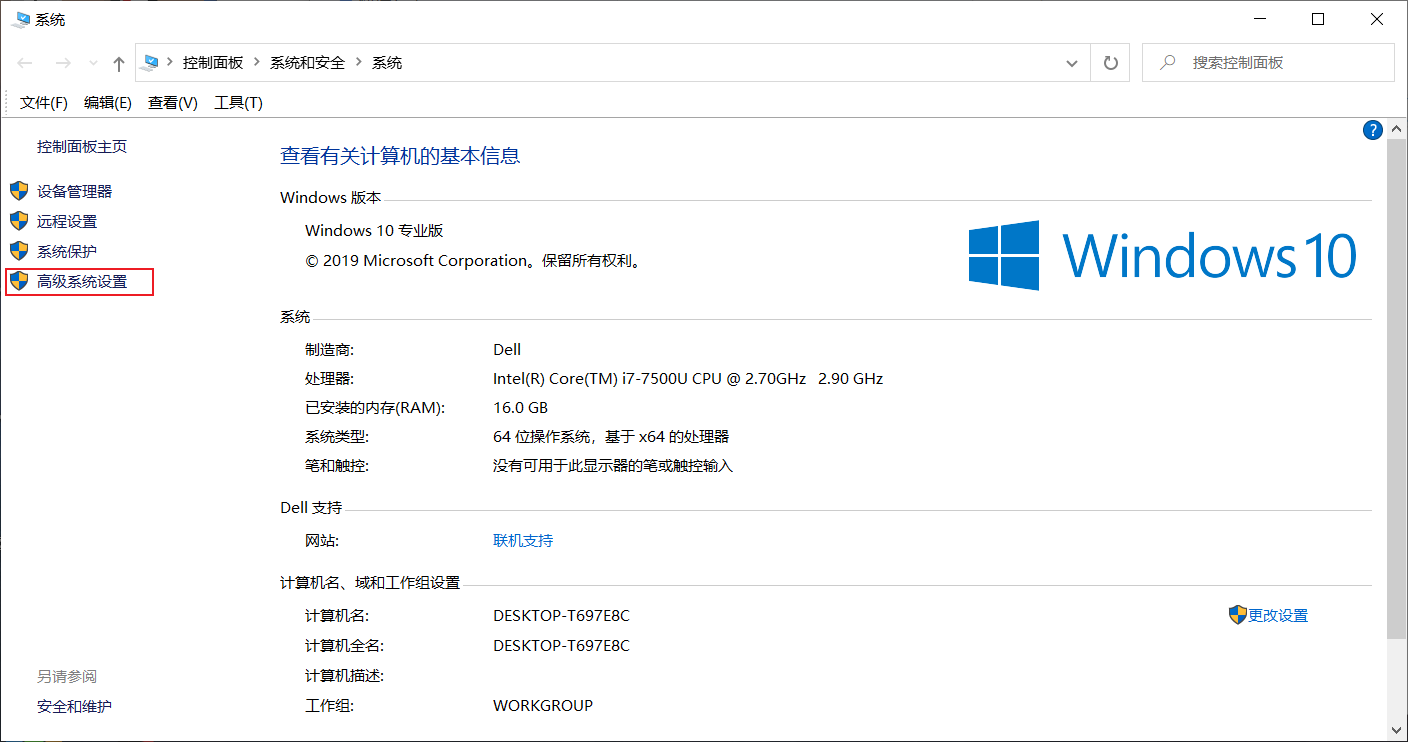
Task: Click the 64 位操作系统 system type value
Action: 611,437
